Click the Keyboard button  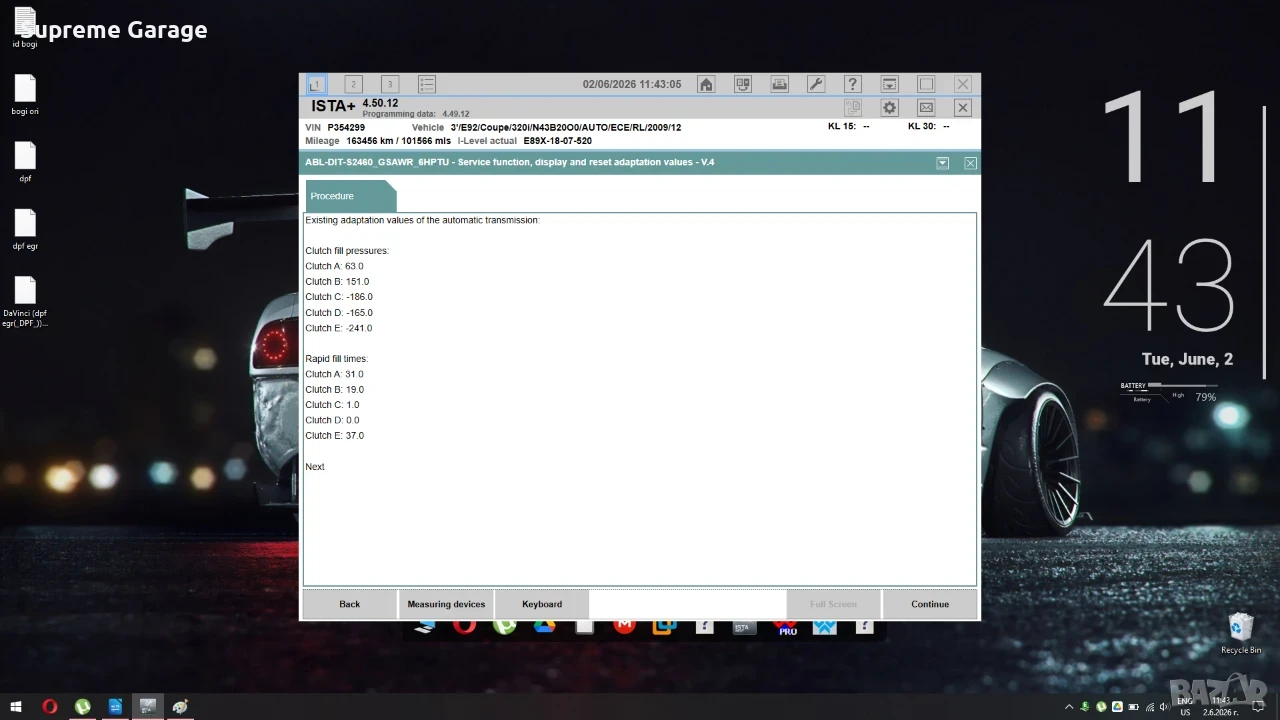pyautogui.click(x=542, y=604)
